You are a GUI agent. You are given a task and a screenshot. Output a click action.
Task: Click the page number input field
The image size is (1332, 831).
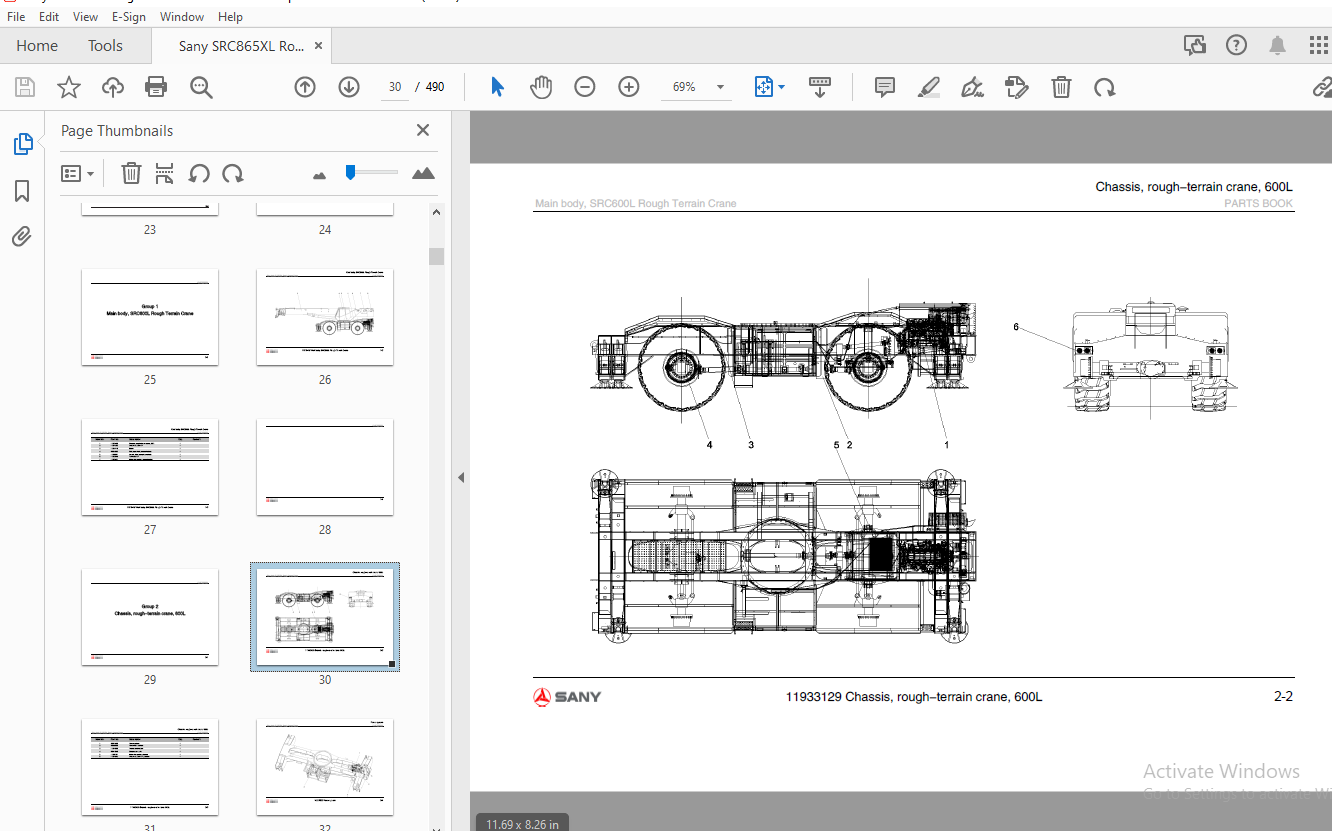395,87
